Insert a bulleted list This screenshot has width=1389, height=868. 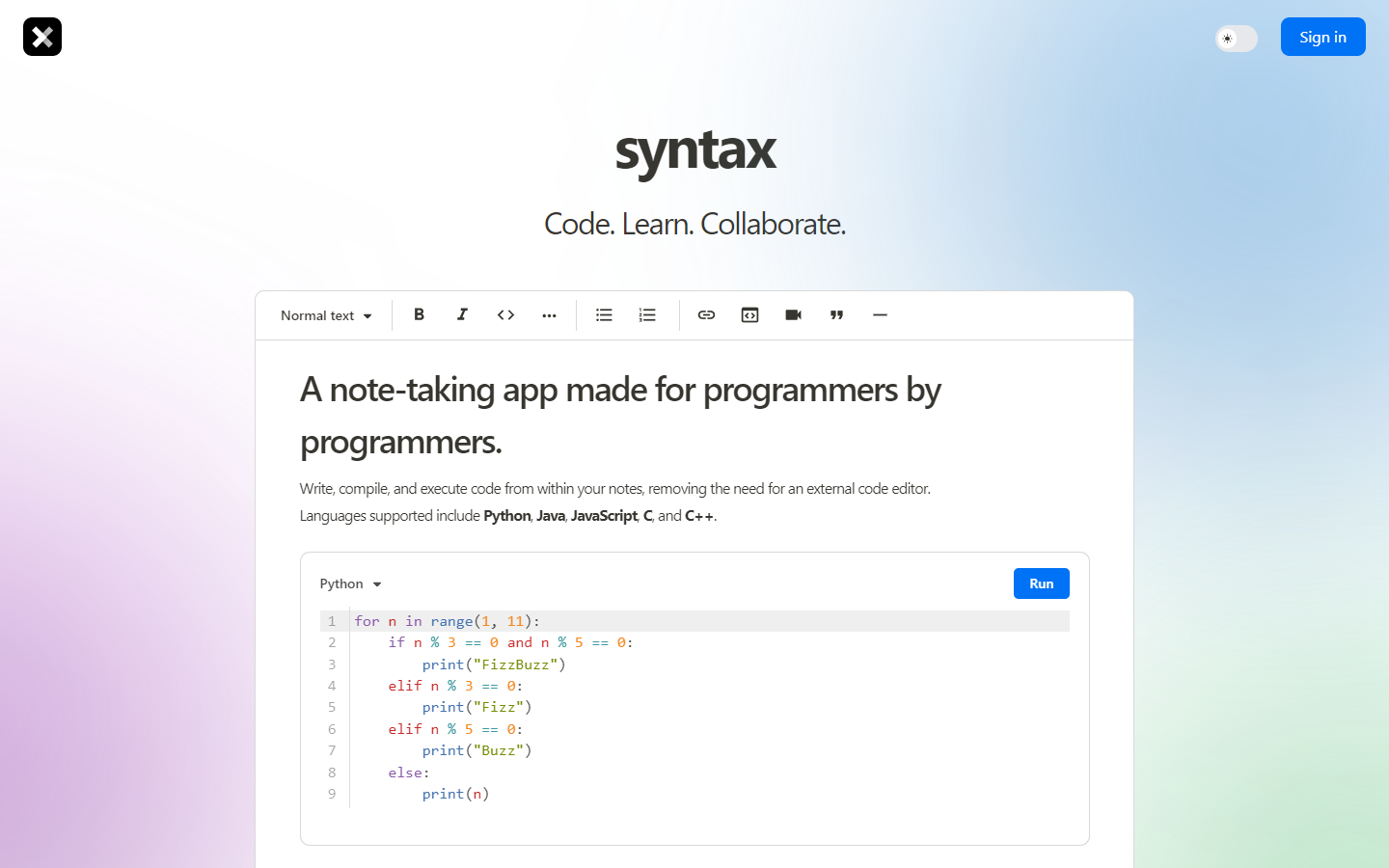pos(604,314)
